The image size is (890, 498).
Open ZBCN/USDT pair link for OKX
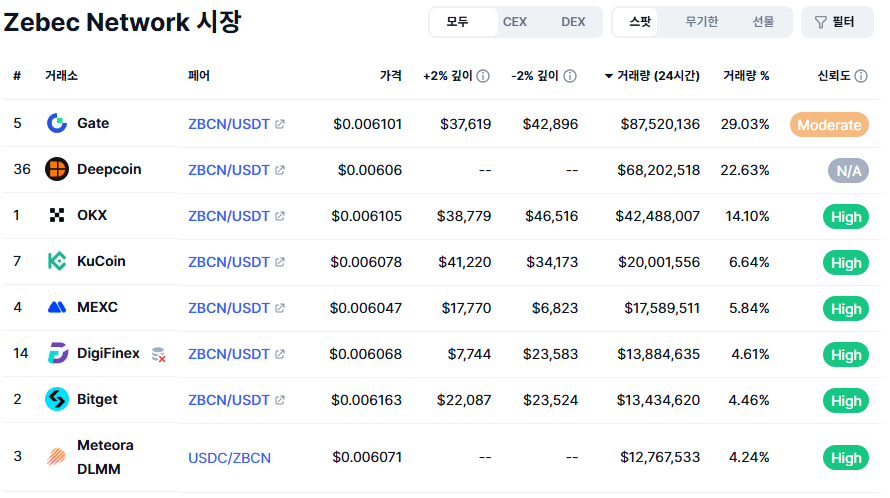point(229,216)
